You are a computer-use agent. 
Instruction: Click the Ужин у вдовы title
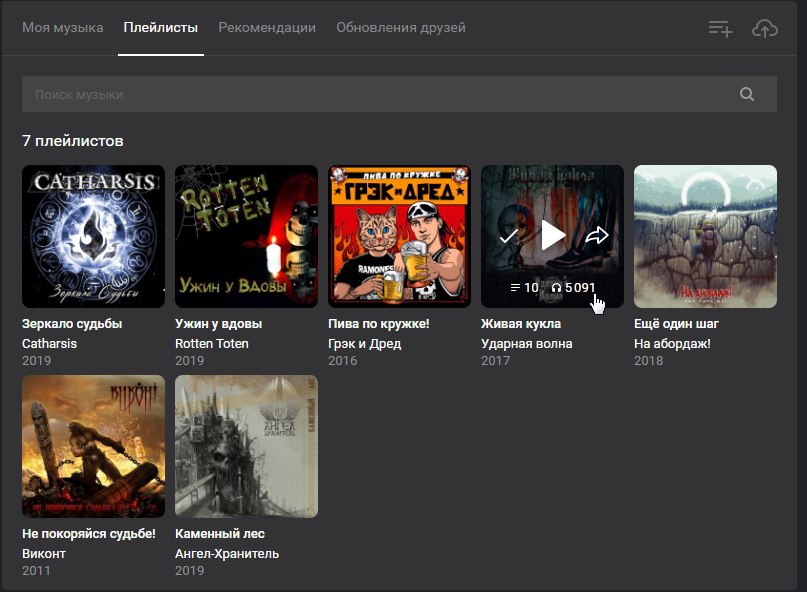[218, 324]
